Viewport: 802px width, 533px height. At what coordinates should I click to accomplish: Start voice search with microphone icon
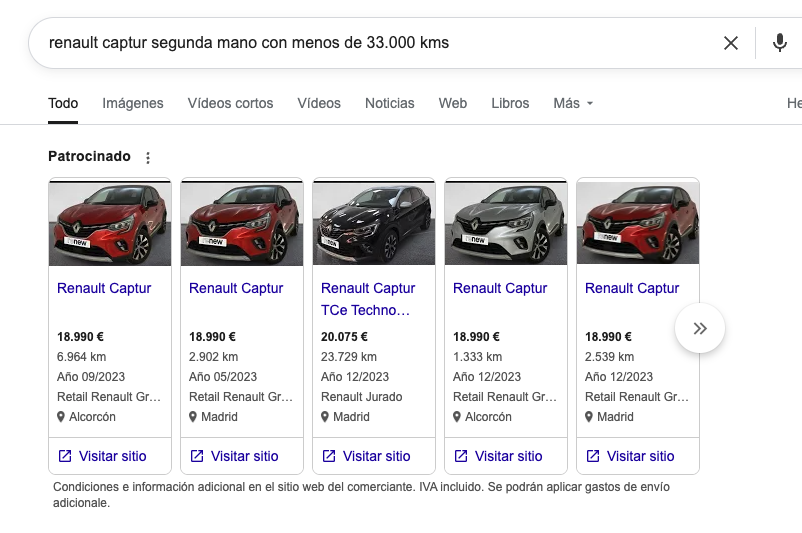[780, 43]
